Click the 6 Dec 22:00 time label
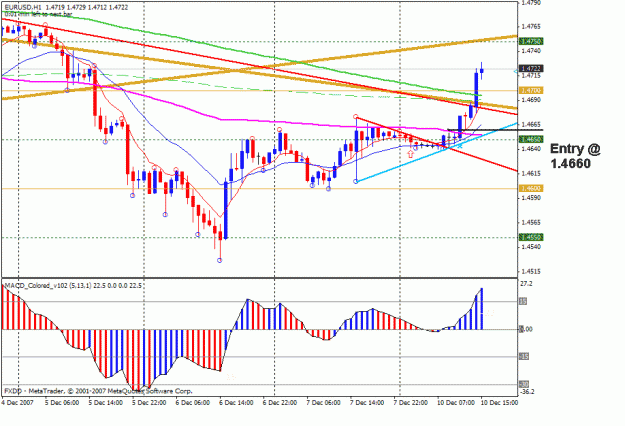625x426 pixels. coord(279,402)
